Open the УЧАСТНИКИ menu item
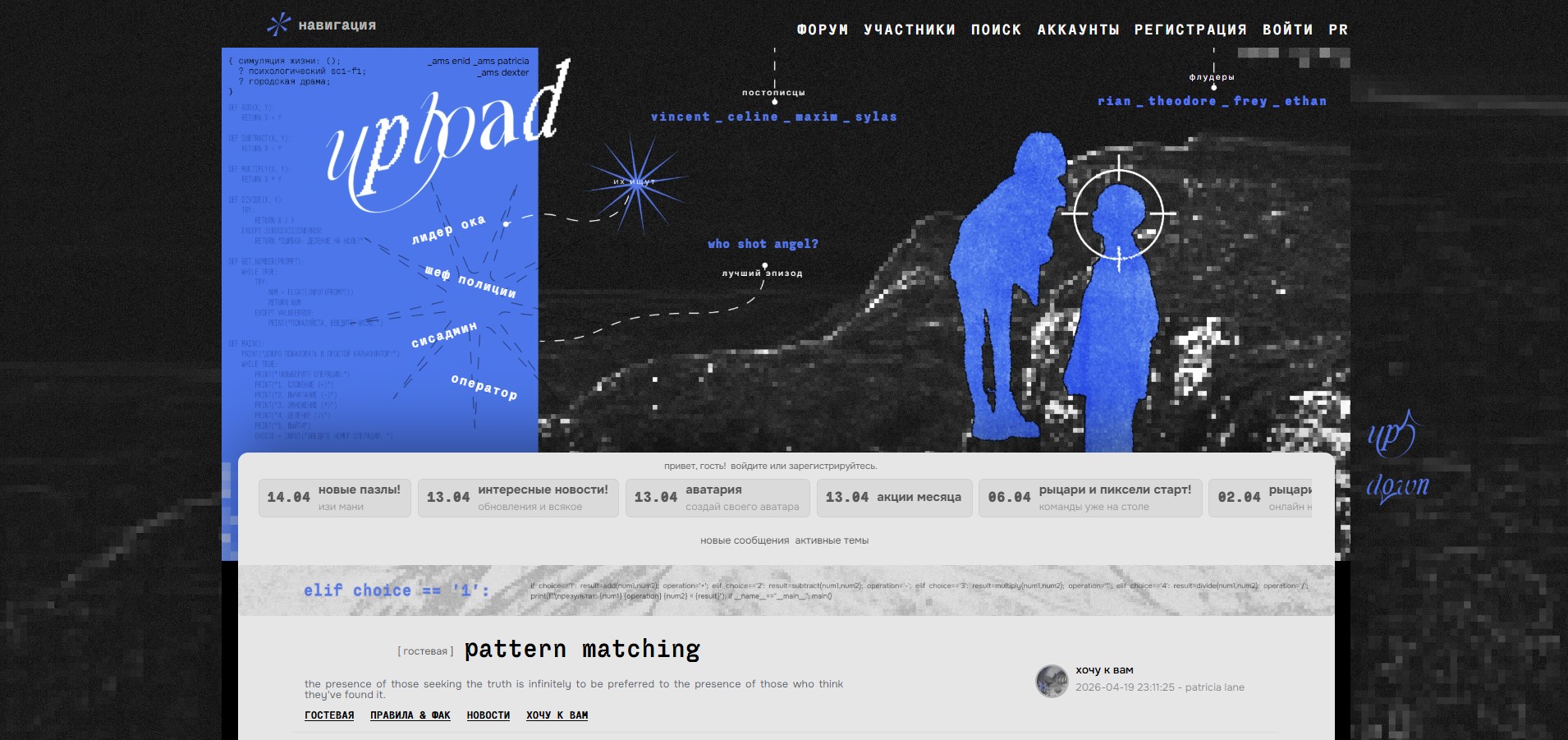1568x740 pixels. pyautogui.click(x=910, y=30)
